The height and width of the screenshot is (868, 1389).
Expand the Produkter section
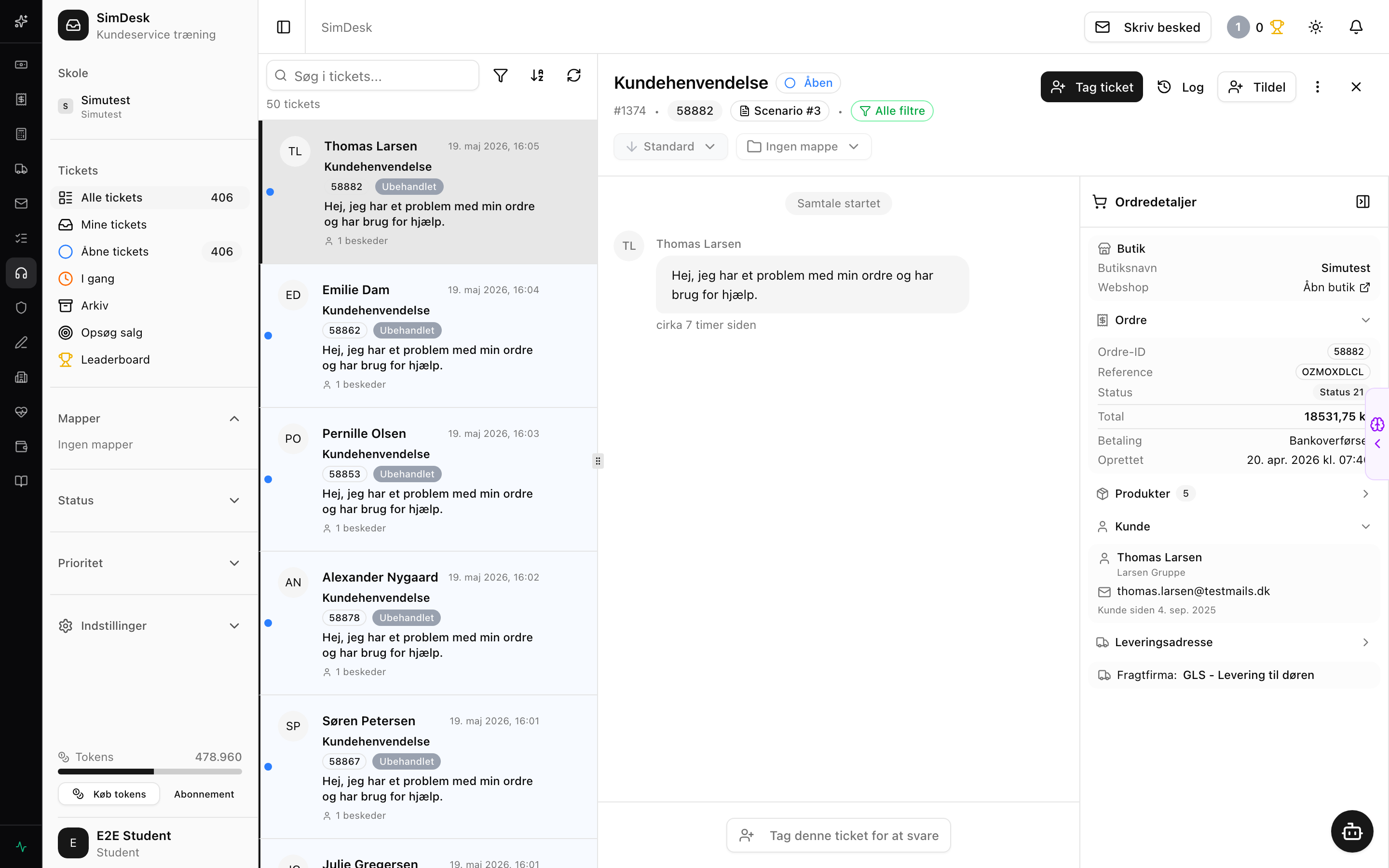tap(1234, 494)
